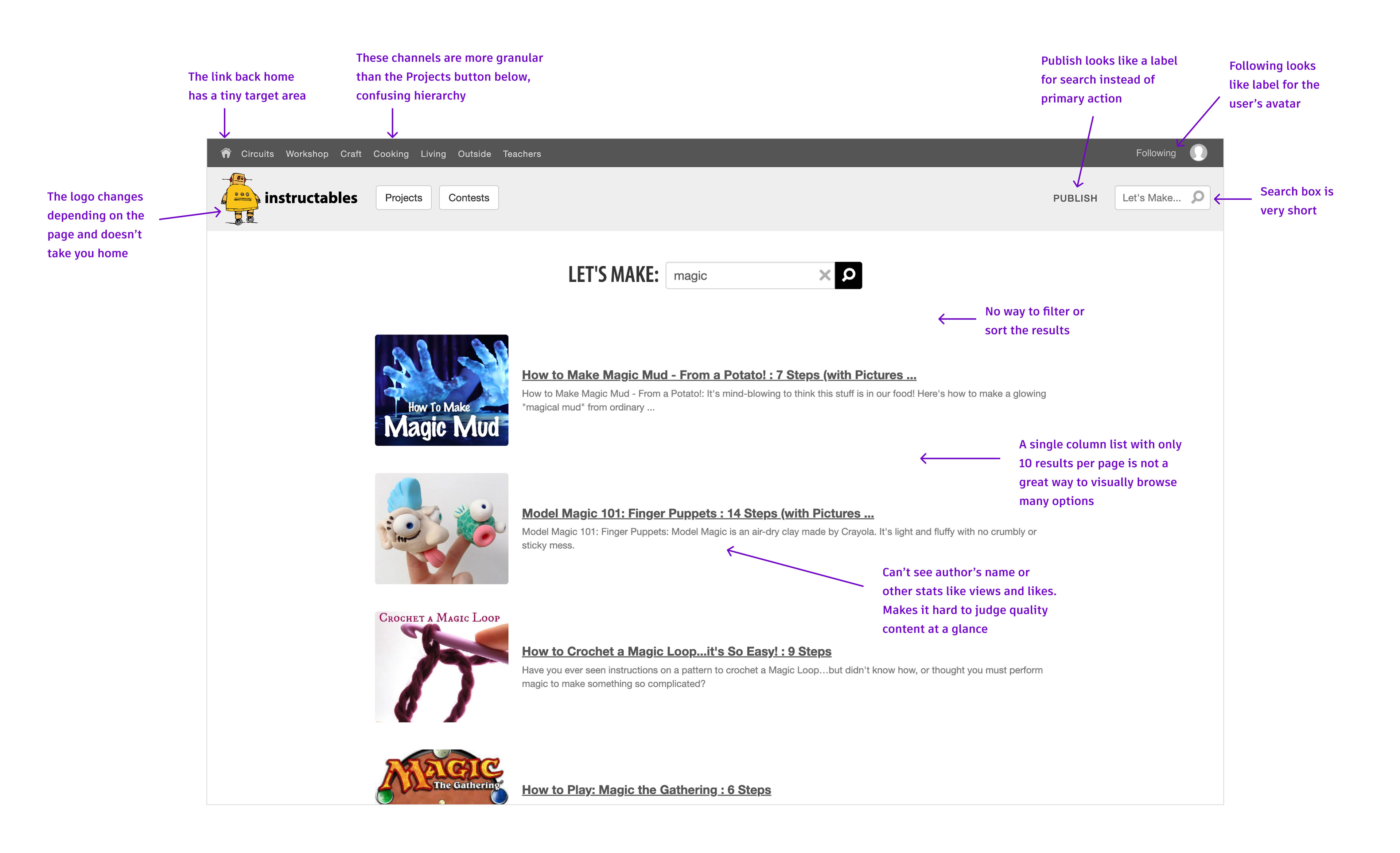Click the home icon in top bar

(226, 153)
